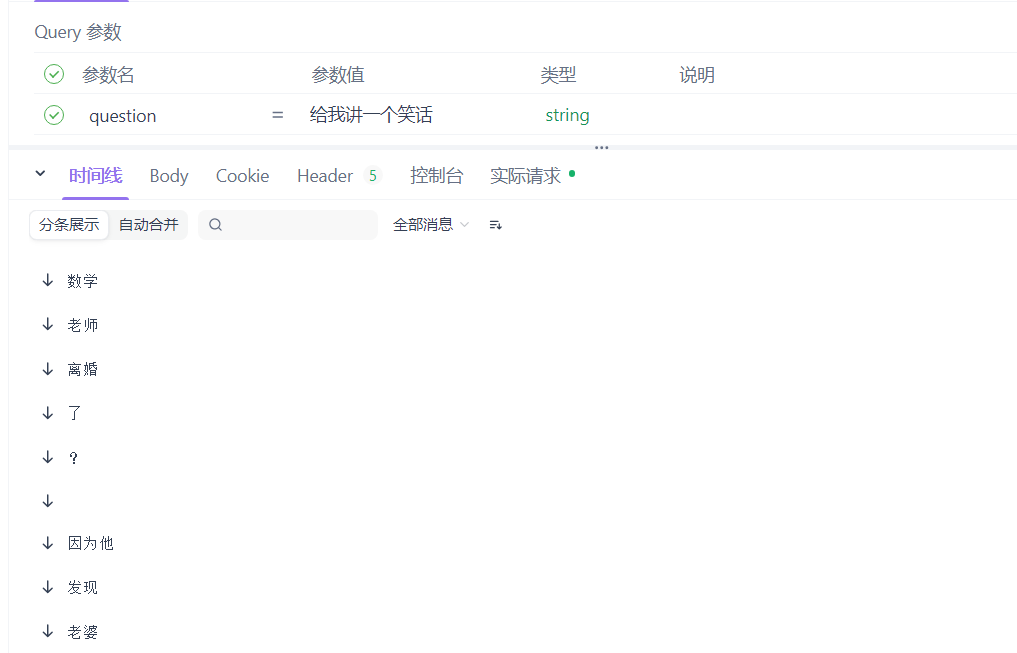
Task: Click the arrow icon next to 发现
Action: pyautogui.click(x=47, y=587)
